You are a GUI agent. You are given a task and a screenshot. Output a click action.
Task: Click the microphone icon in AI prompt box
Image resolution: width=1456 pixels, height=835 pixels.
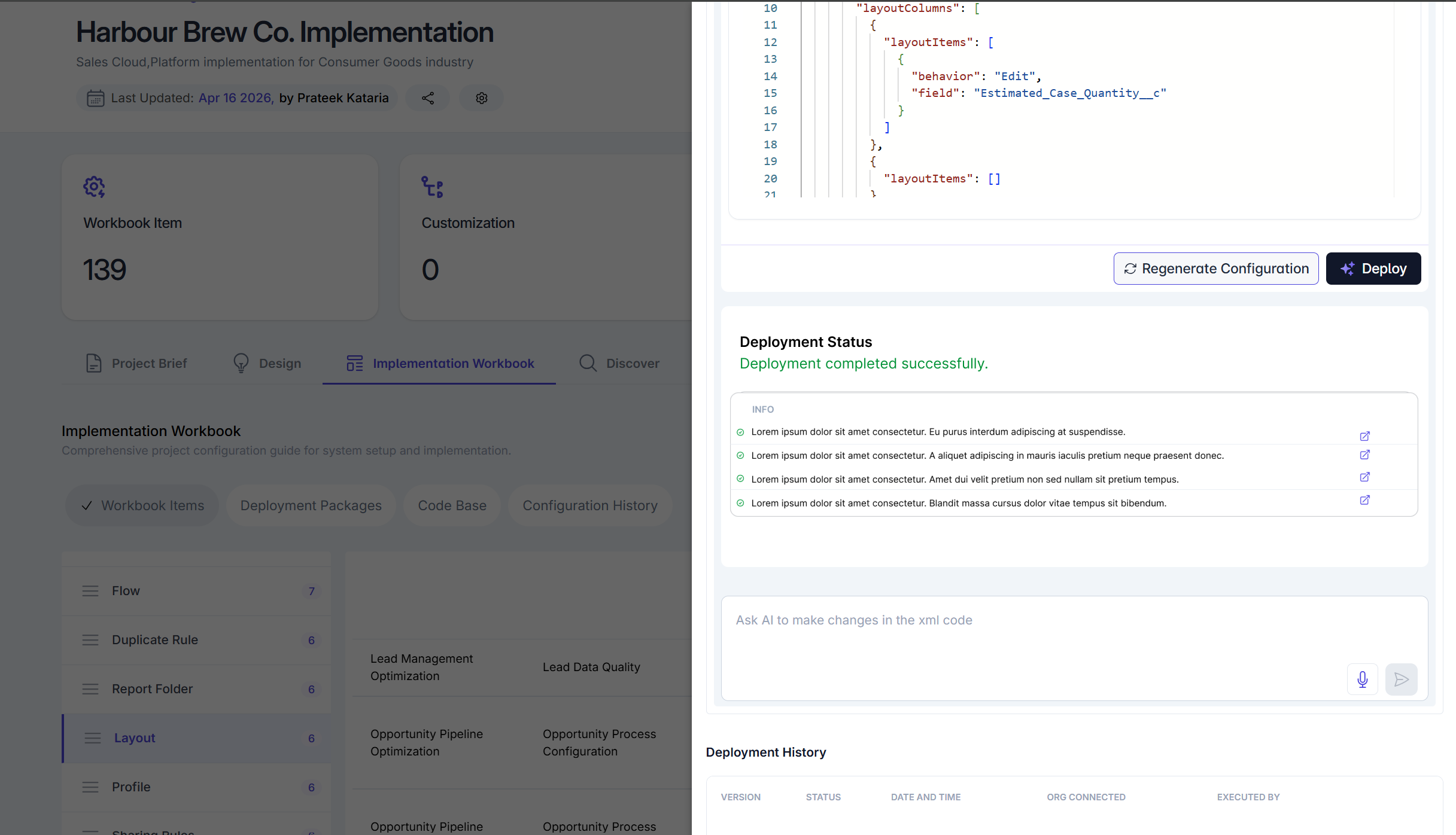pyautogui.click(x=1363, y=679)
